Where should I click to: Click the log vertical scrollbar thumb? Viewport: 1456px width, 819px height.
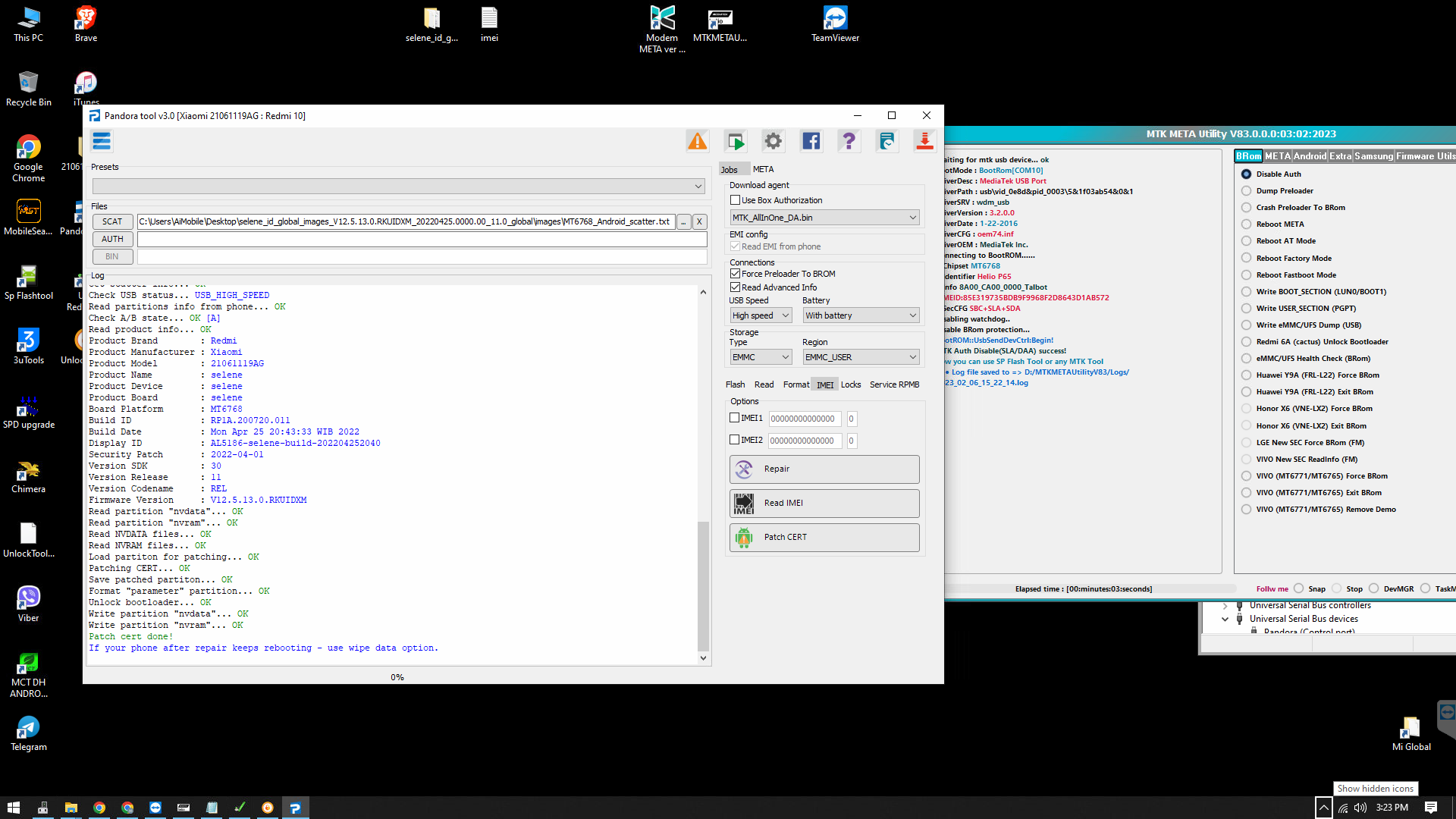(703, 586)
